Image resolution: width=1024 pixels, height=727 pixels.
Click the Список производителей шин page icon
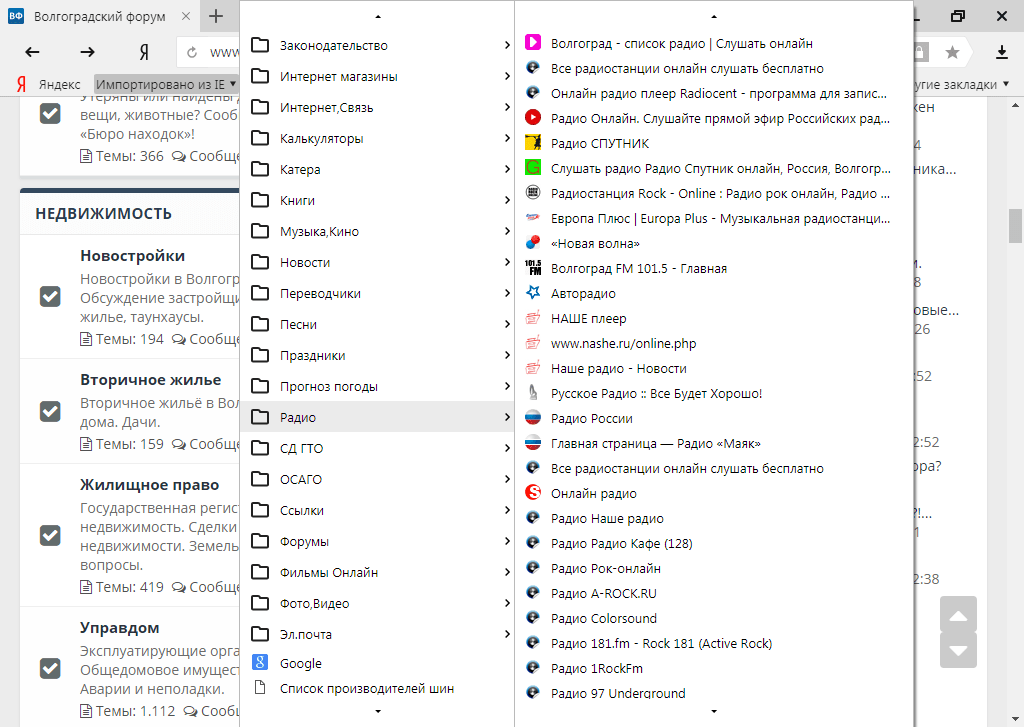[260, 688]
